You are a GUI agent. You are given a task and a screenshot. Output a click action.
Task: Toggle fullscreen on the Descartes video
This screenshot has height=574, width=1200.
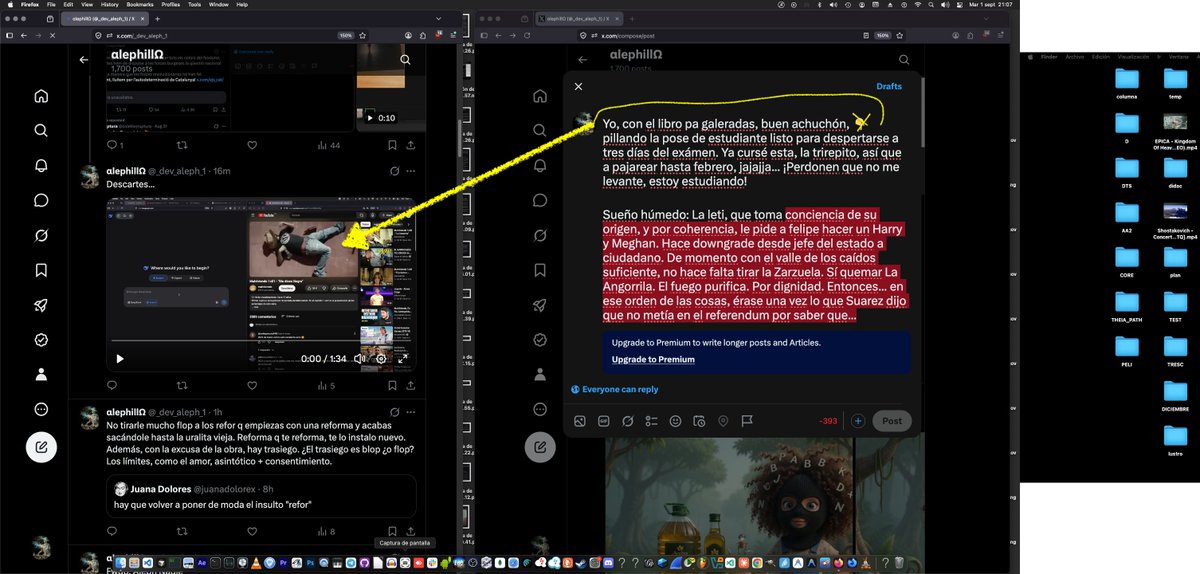[403, 358]
